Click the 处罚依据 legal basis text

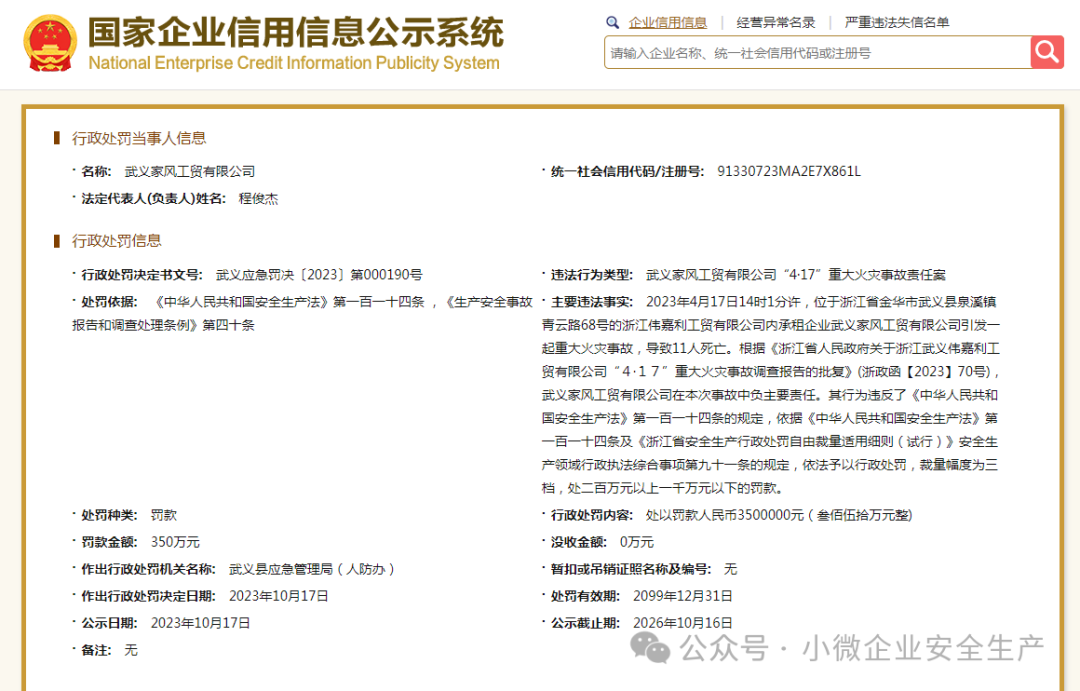(302, 313)
